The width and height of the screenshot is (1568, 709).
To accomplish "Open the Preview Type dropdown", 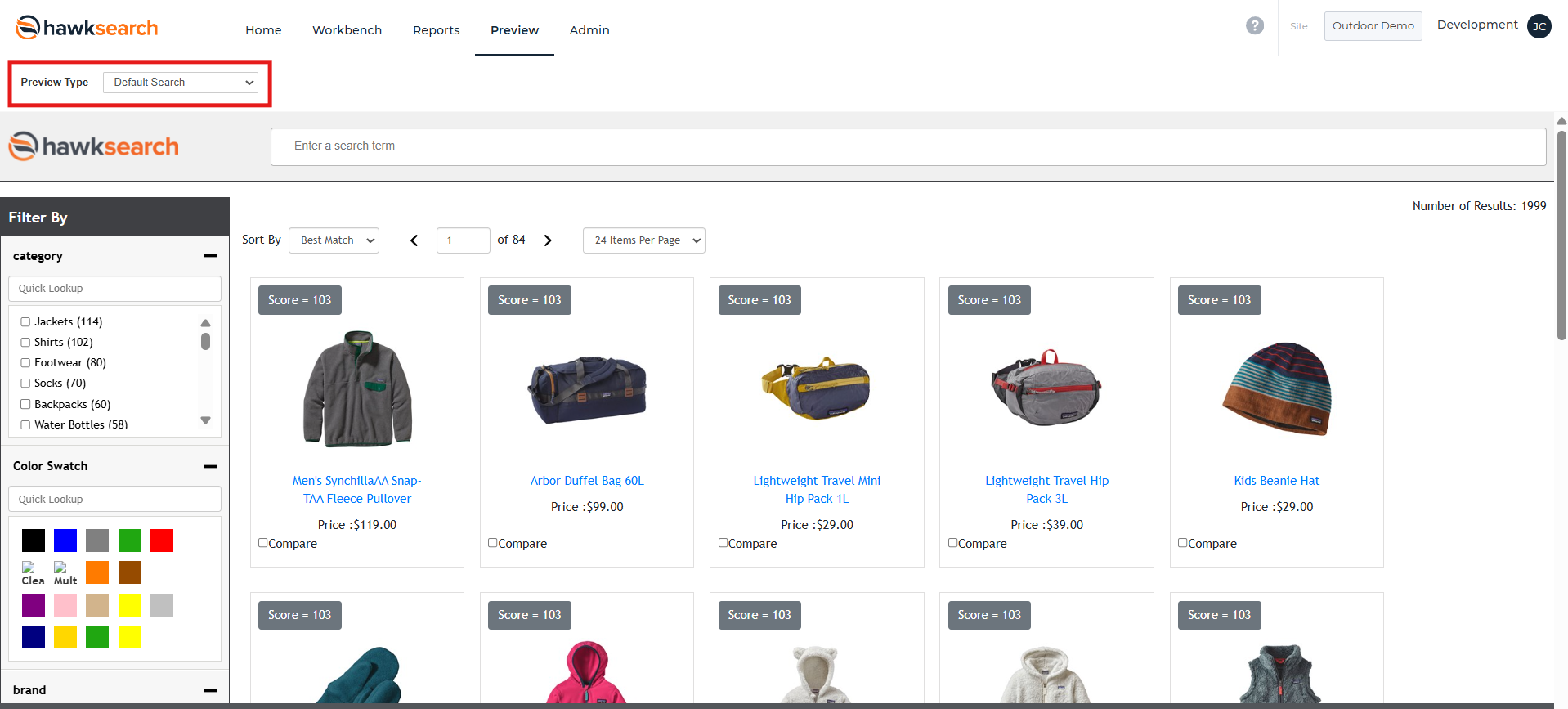I will tap(181, 83).
